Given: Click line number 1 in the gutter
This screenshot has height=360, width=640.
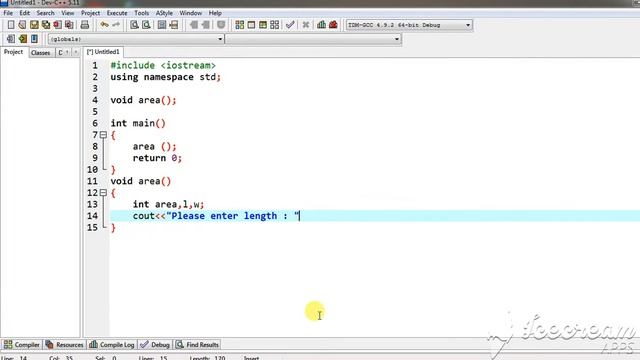Looking at the screenshot, I should (95, 65).
